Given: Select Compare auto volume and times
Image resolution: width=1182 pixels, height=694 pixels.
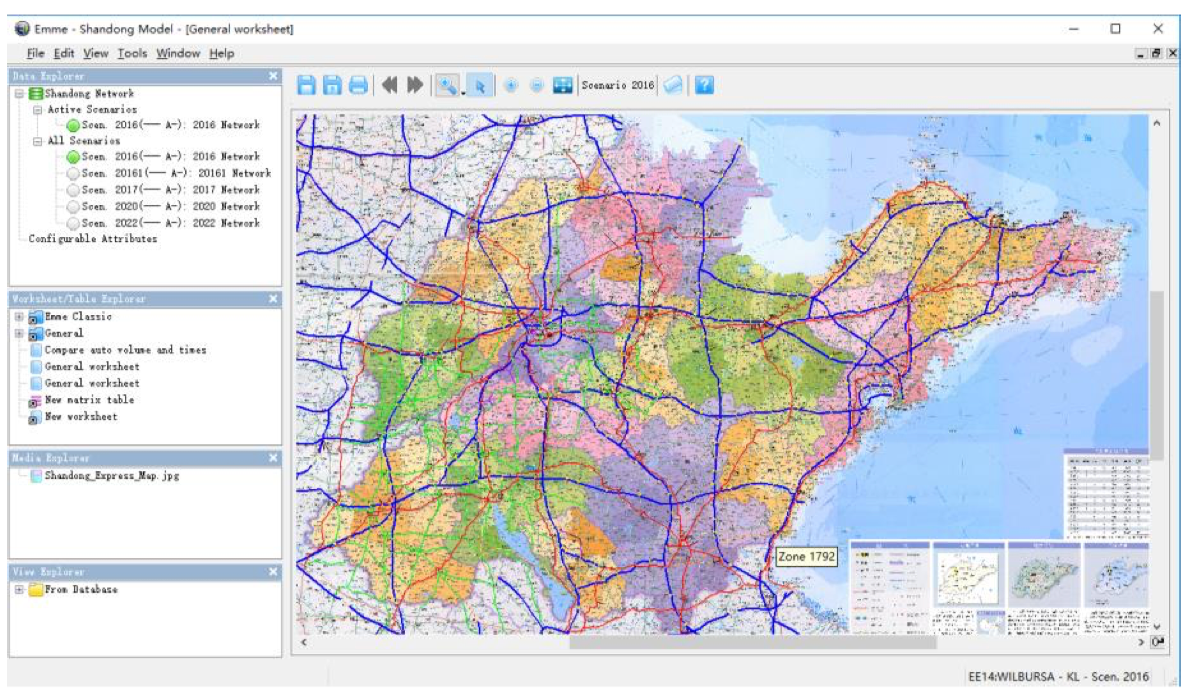Looking at the screenshot, I should tap(125, 350).
